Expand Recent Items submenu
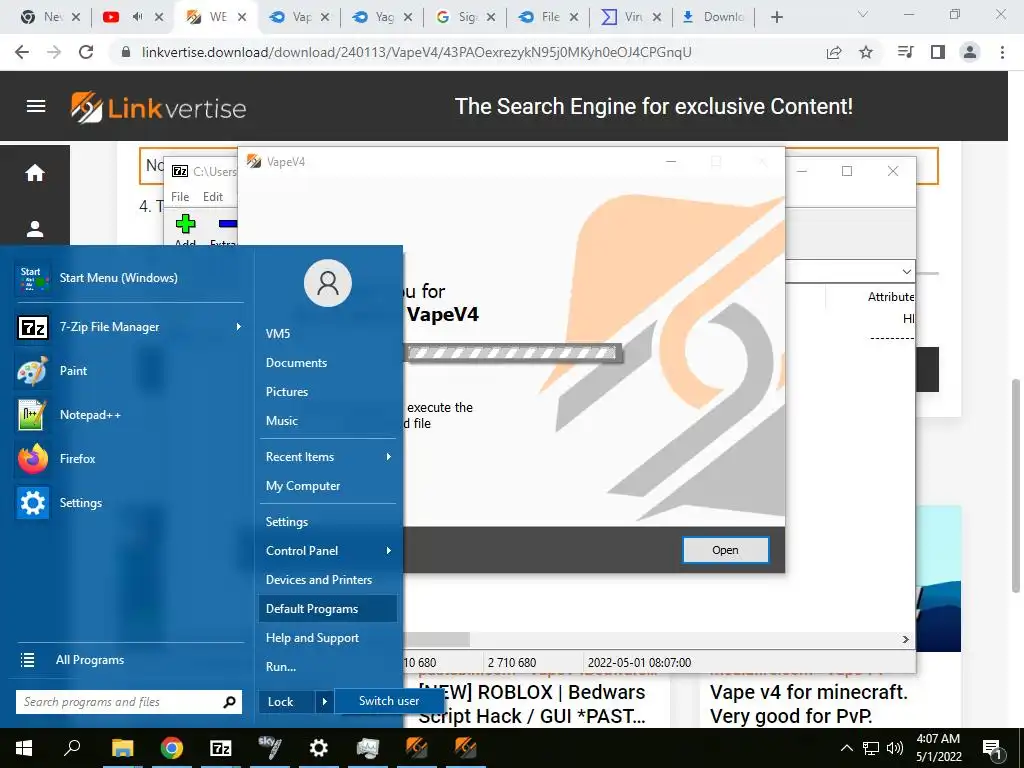 pyautogui.click(x=389, y=456)
